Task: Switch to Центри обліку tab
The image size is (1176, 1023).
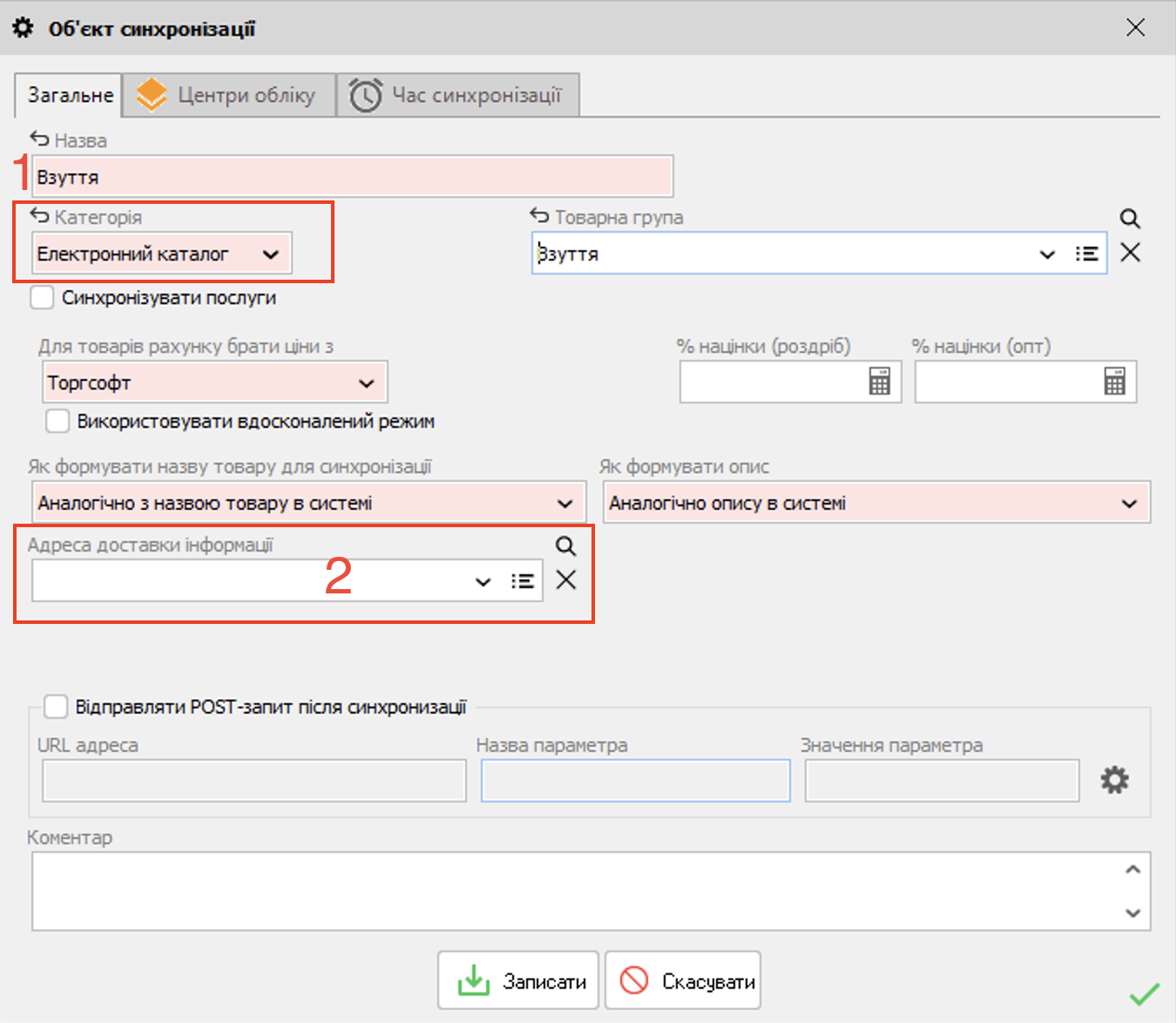Action: pos(229,95)
